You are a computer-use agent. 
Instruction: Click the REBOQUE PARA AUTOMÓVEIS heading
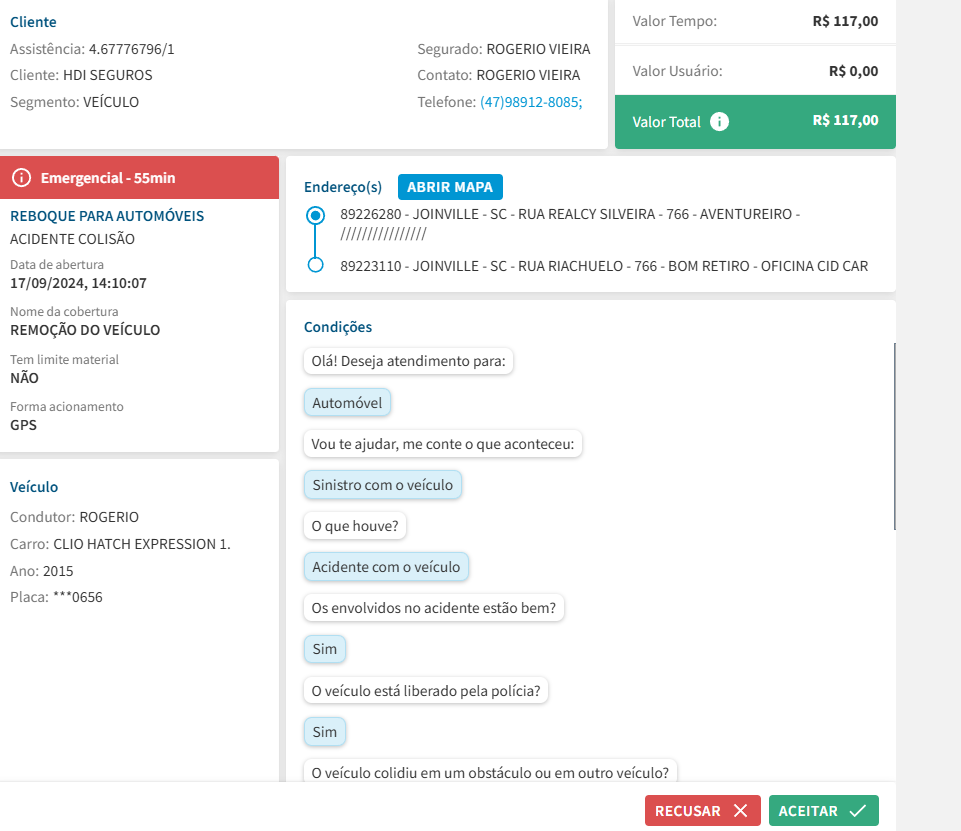pyautogui.click(x=107, y=216)
